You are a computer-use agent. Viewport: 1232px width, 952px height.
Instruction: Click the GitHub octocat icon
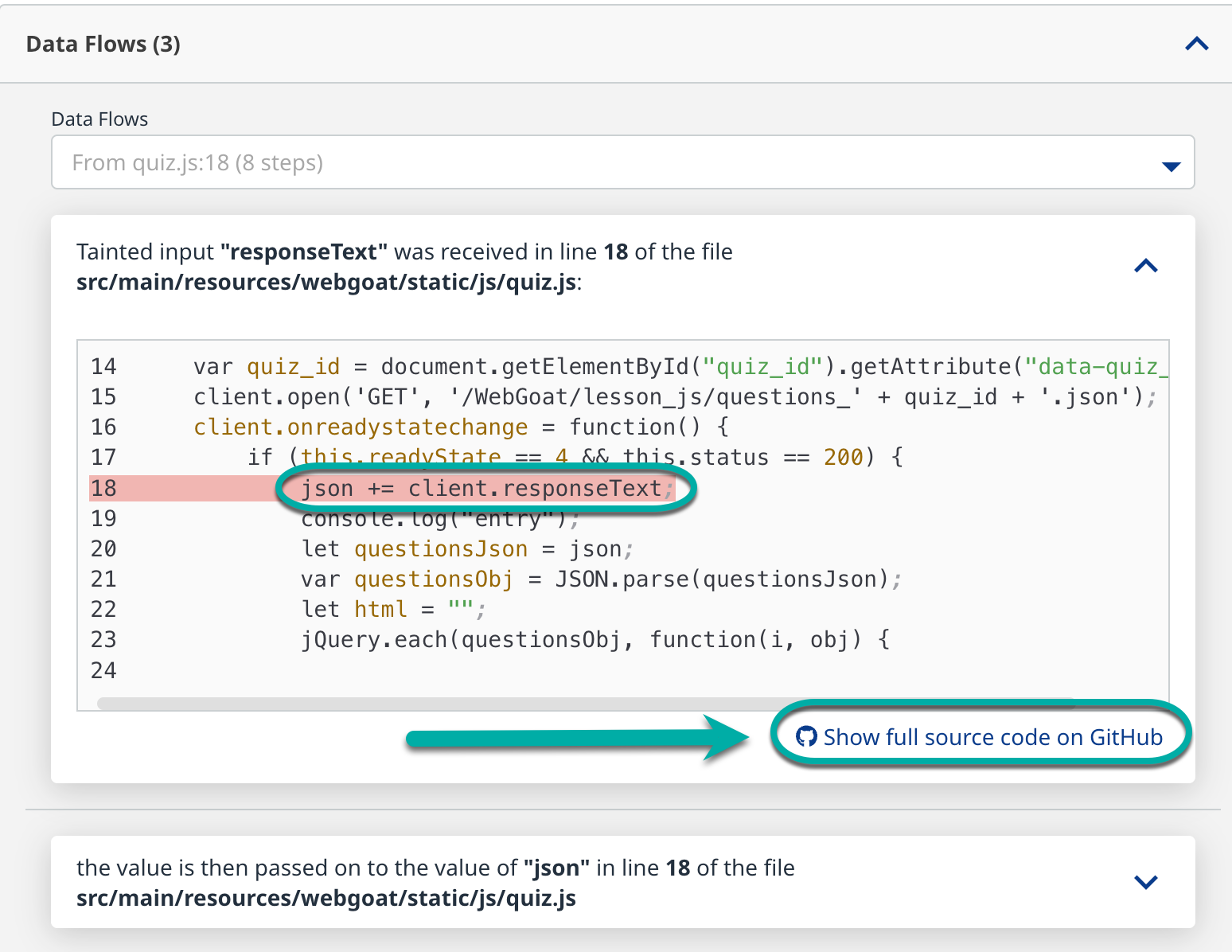pos(806,736)
